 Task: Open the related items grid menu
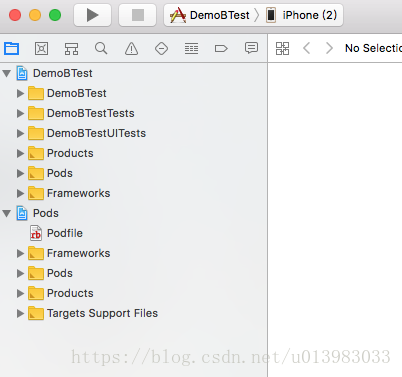[x=282, y=48]
